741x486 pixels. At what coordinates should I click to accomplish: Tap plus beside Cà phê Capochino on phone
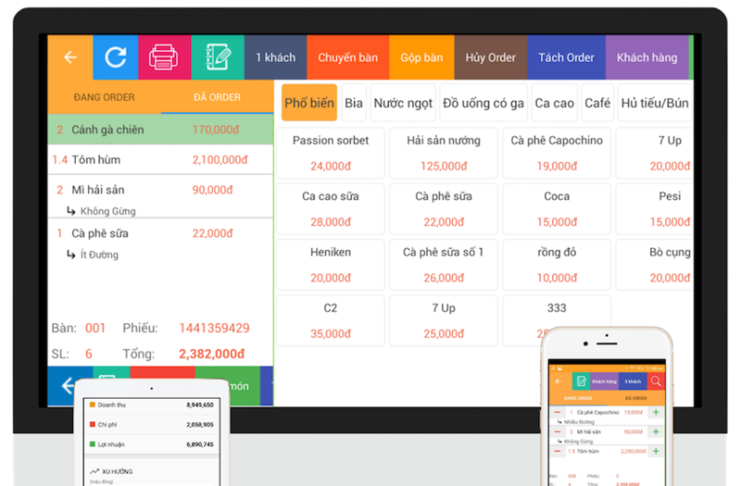(x=656, y=412)
